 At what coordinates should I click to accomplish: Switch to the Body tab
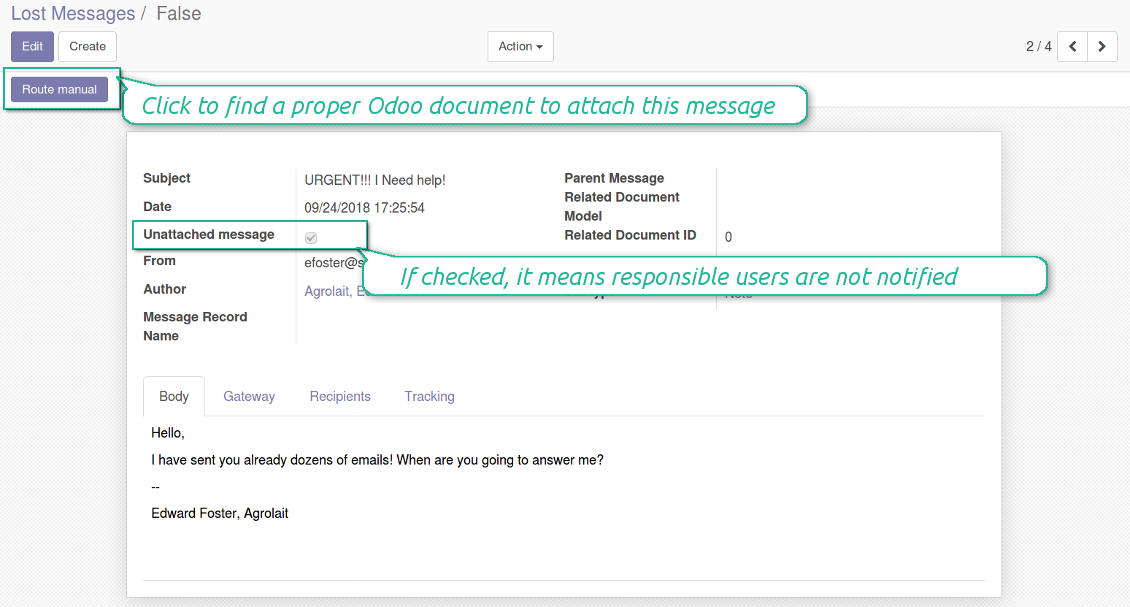tap(174, 396)
